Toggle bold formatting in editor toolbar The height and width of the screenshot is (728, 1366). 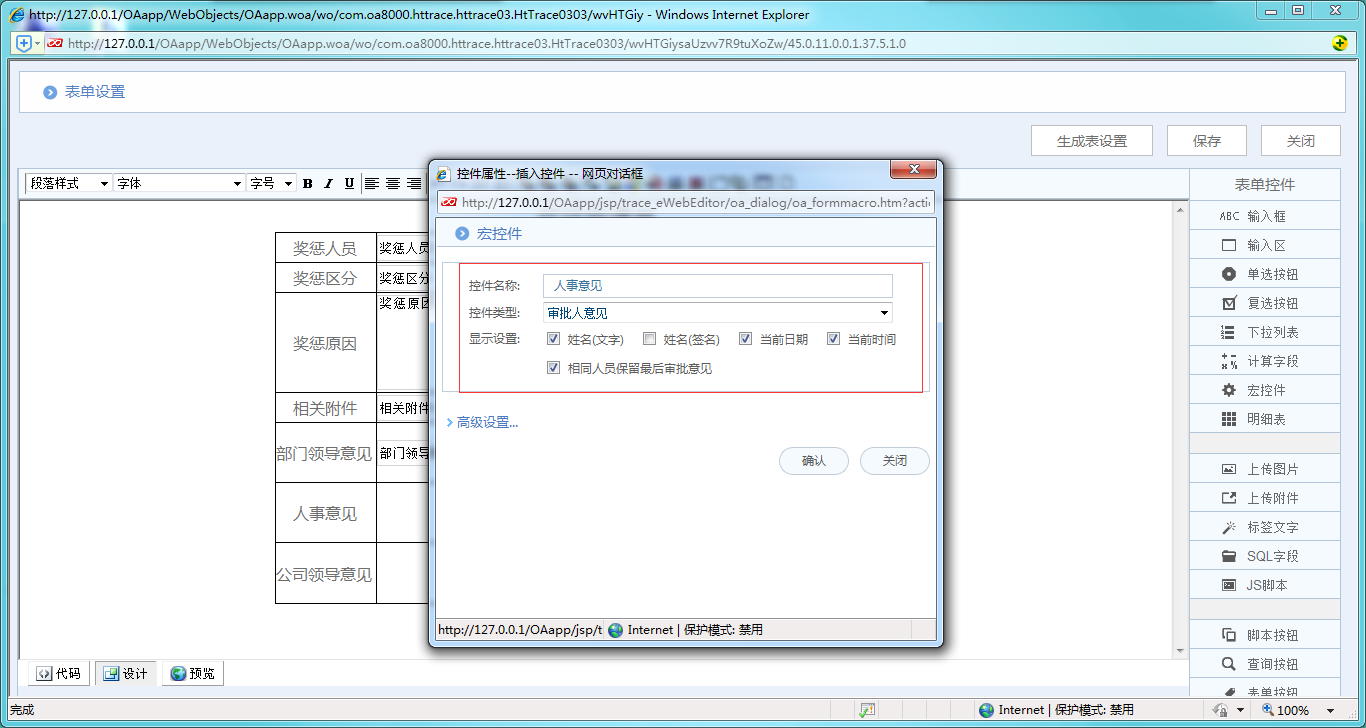308,183
